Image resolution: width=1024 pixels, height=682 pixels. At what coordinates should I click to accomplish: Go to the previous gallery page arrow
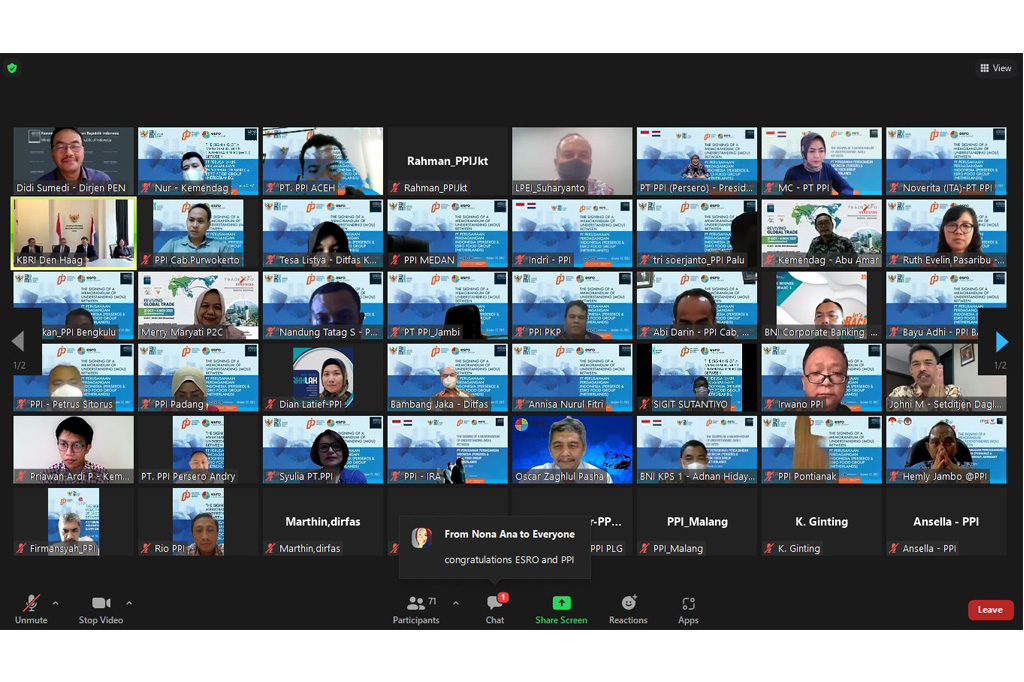tap(18, 341)
